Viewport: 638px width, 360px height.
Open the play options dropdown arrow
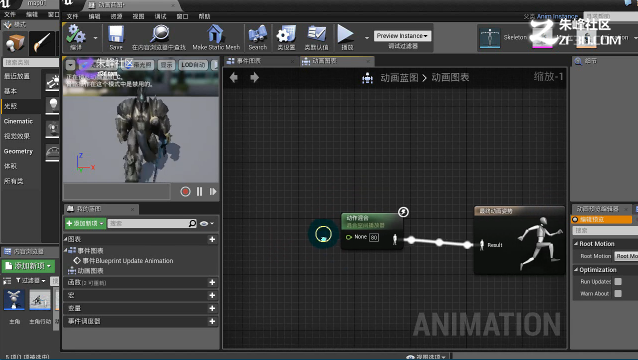click(367, 38)
